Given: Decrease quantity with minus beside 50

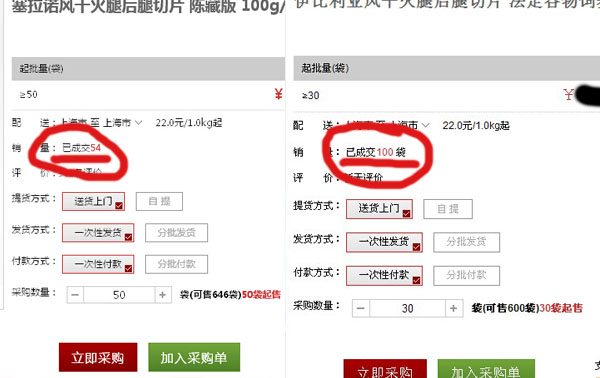Looking at the screenshot, I should click(75, 295).
